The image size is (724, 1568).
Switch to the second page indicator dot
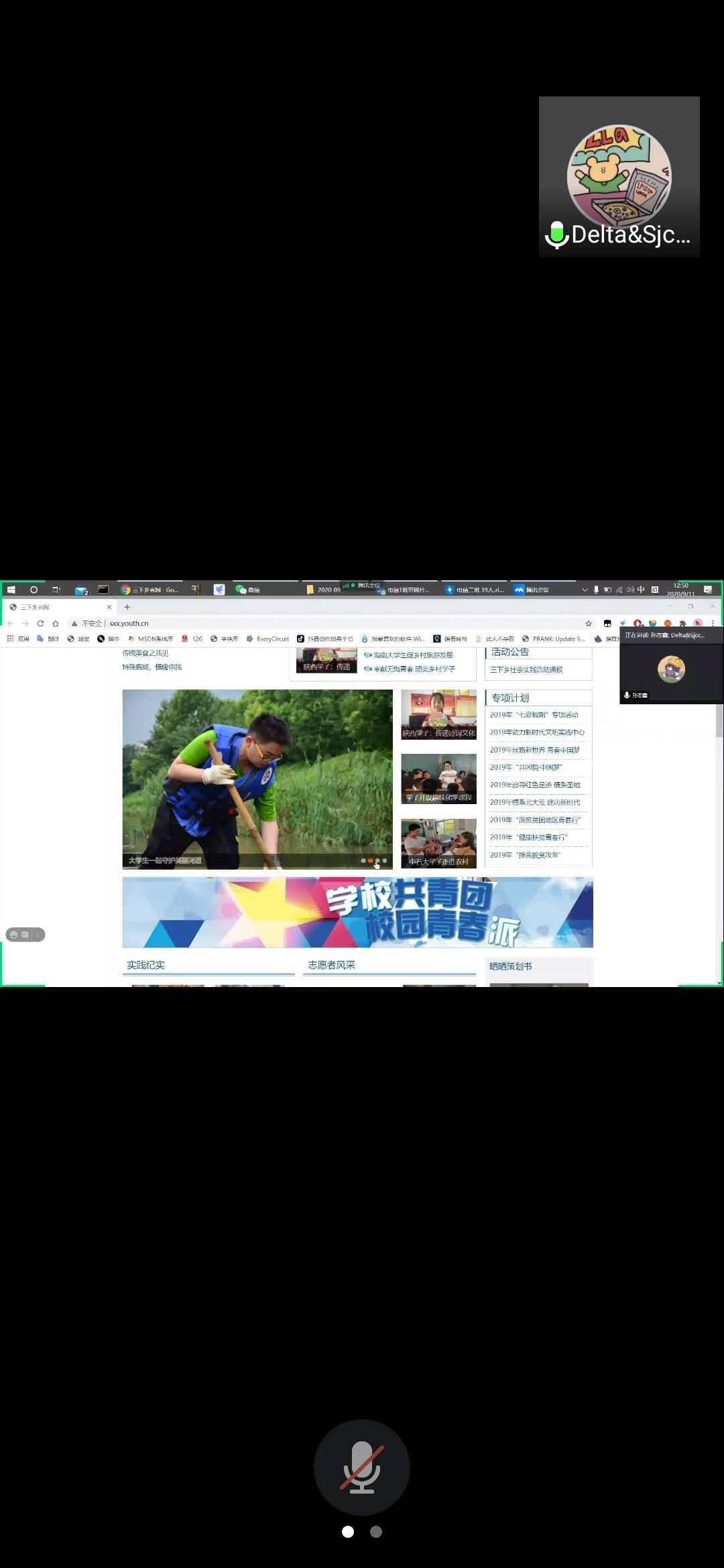pyautogui.click(x=376, y=1532)
